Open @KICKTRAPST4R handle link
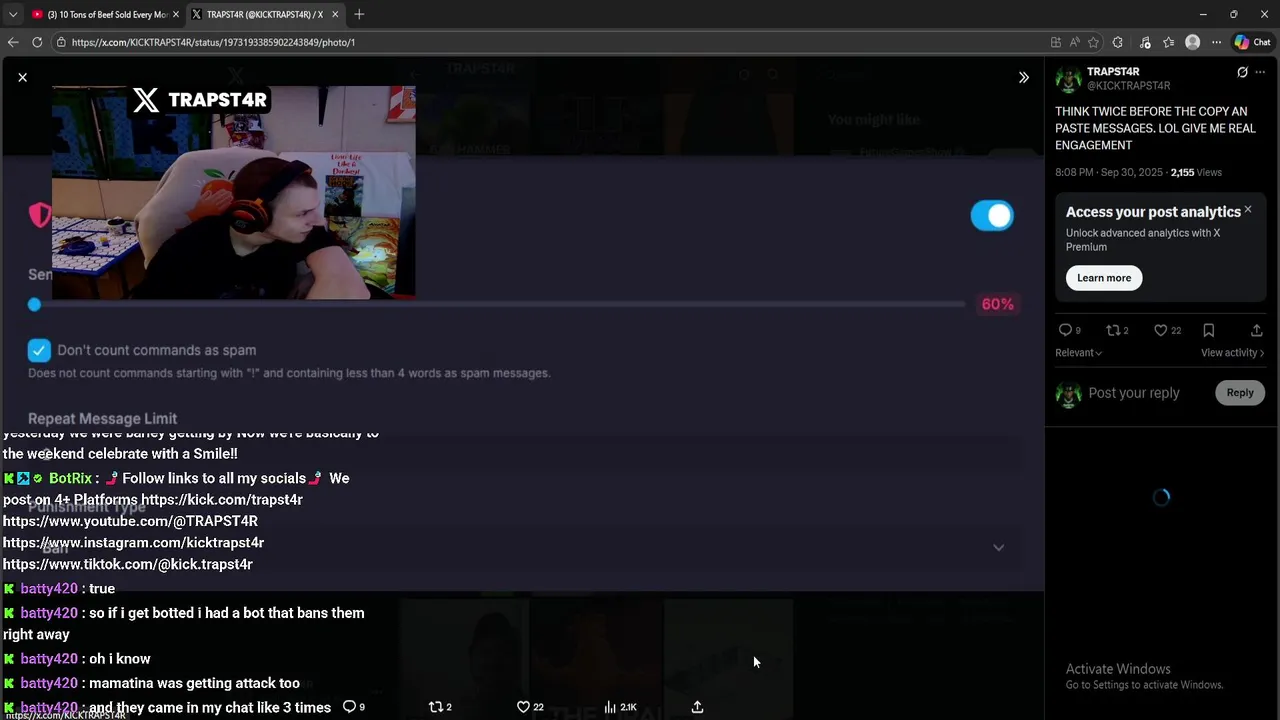 1128,86
